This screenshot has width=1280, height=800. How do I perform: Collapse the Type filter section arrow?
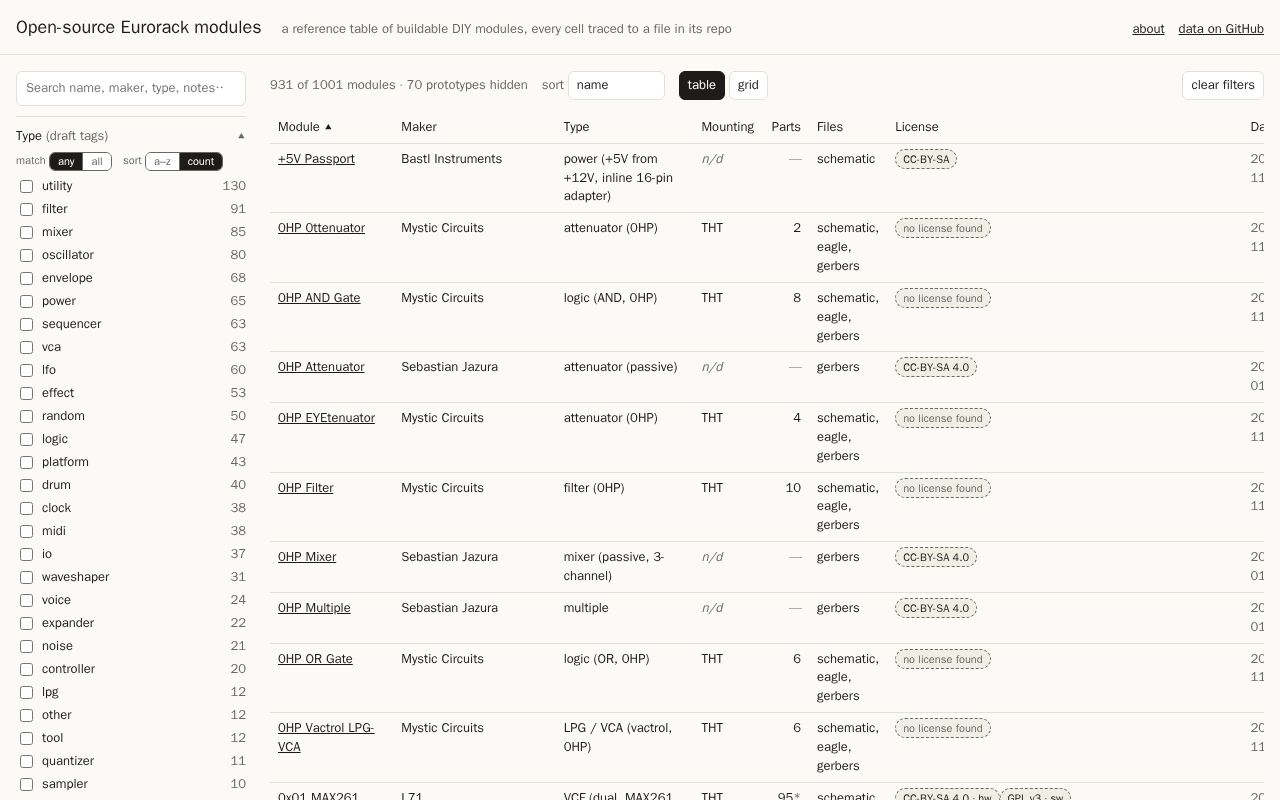pyautogui.click(x=241, y=136)
